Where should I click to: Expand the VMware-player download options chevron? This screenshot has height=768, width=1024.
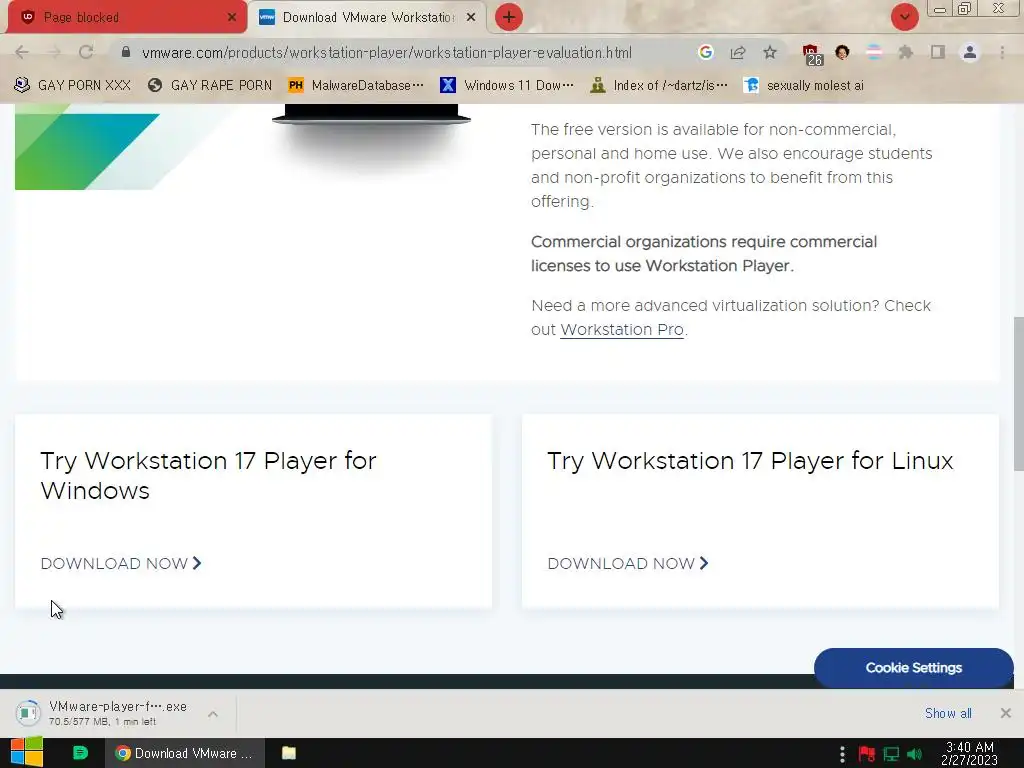[x=213, y=714]
